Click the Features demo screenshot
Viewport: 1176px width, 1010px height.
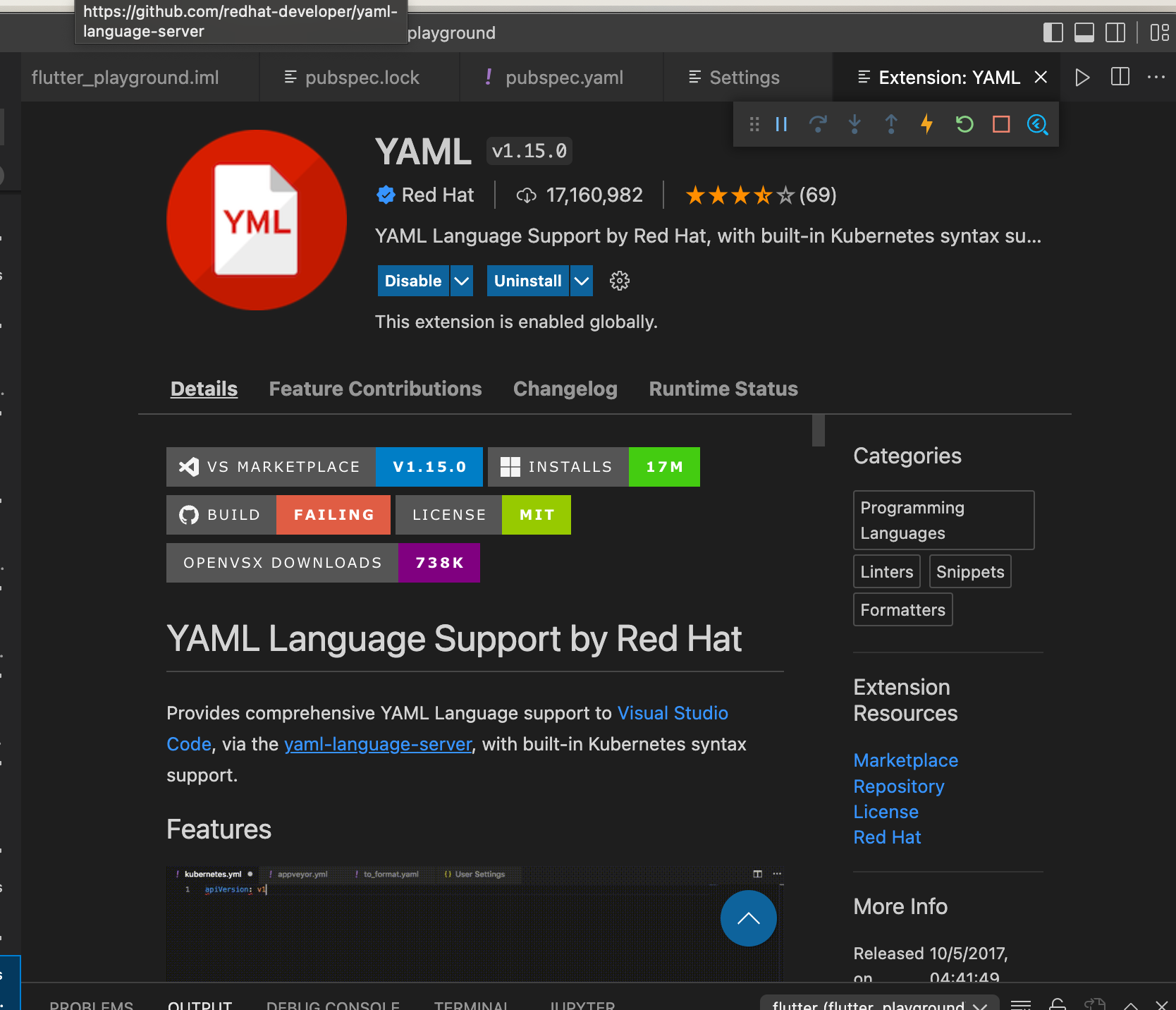(474, 924)
